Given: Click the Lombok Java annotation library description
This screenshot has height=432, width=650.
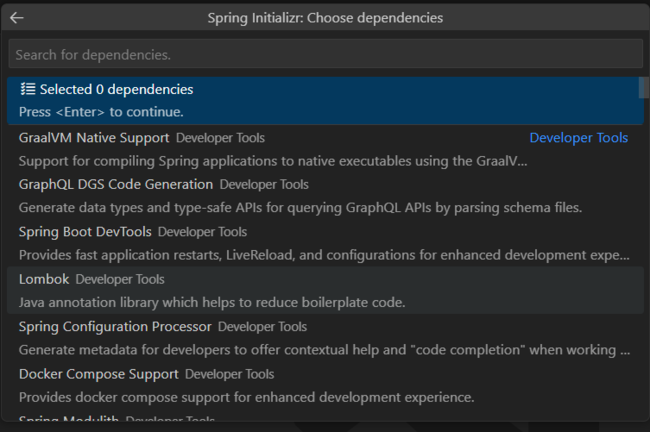Looking at the screenshot, I should (x=211, y=302).
